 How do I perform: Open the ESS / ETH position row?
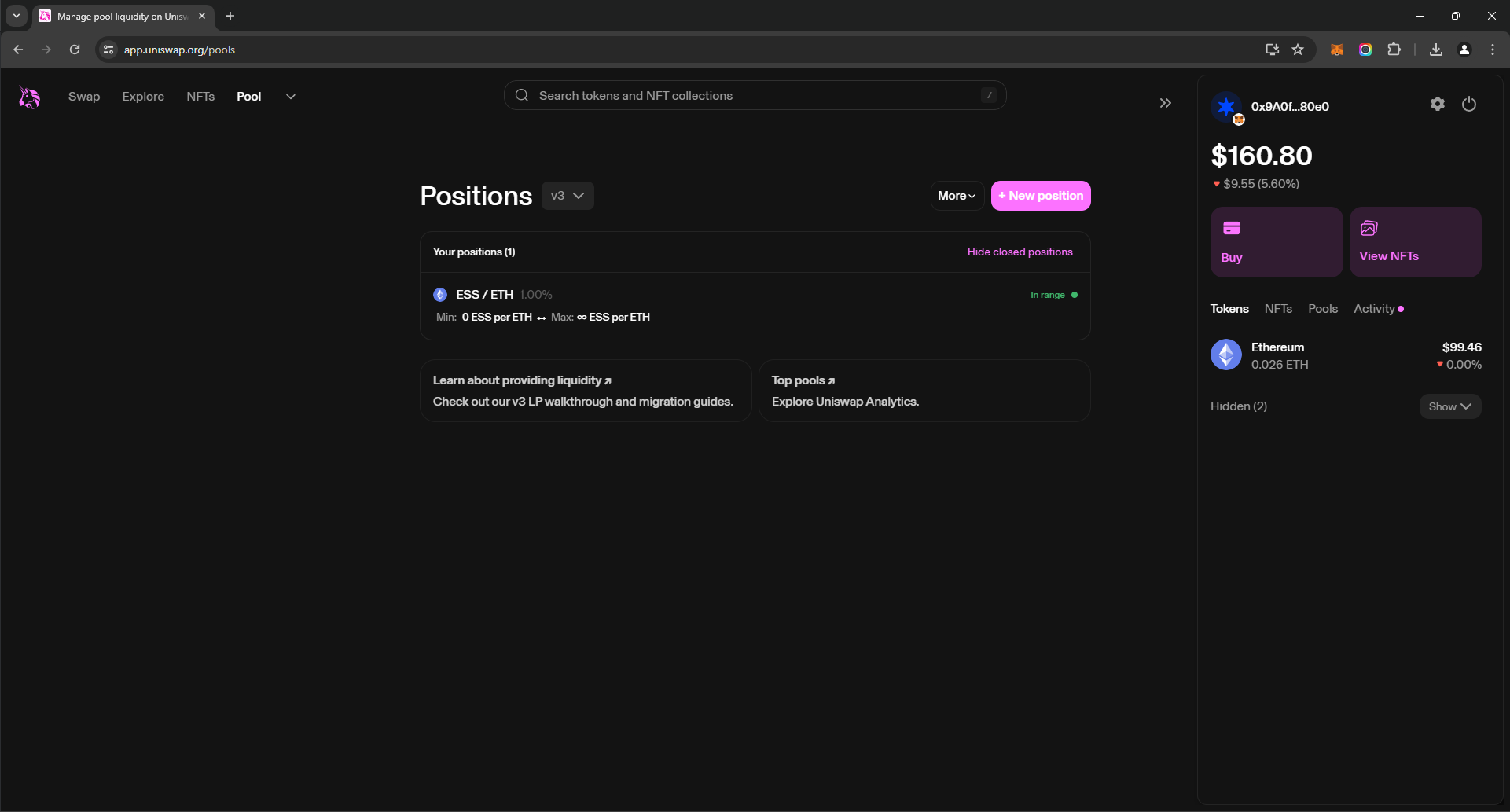(x=755, y=306)
